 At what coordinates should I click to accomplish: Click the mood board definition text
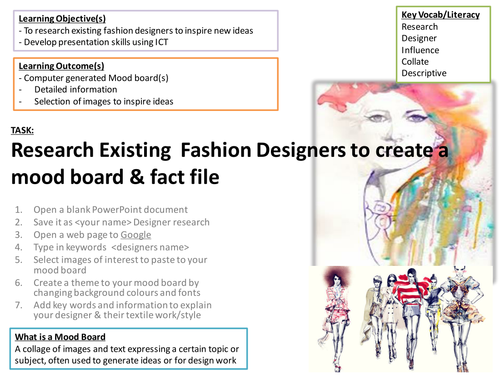click(127, 355)
